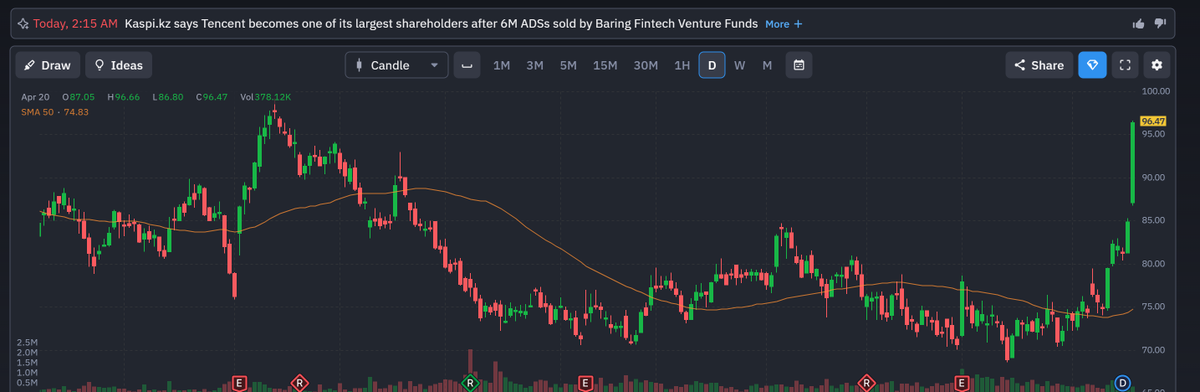Click the blue diamond premium icon
Screen dimensions: 1200x392
coord(1092,65)
